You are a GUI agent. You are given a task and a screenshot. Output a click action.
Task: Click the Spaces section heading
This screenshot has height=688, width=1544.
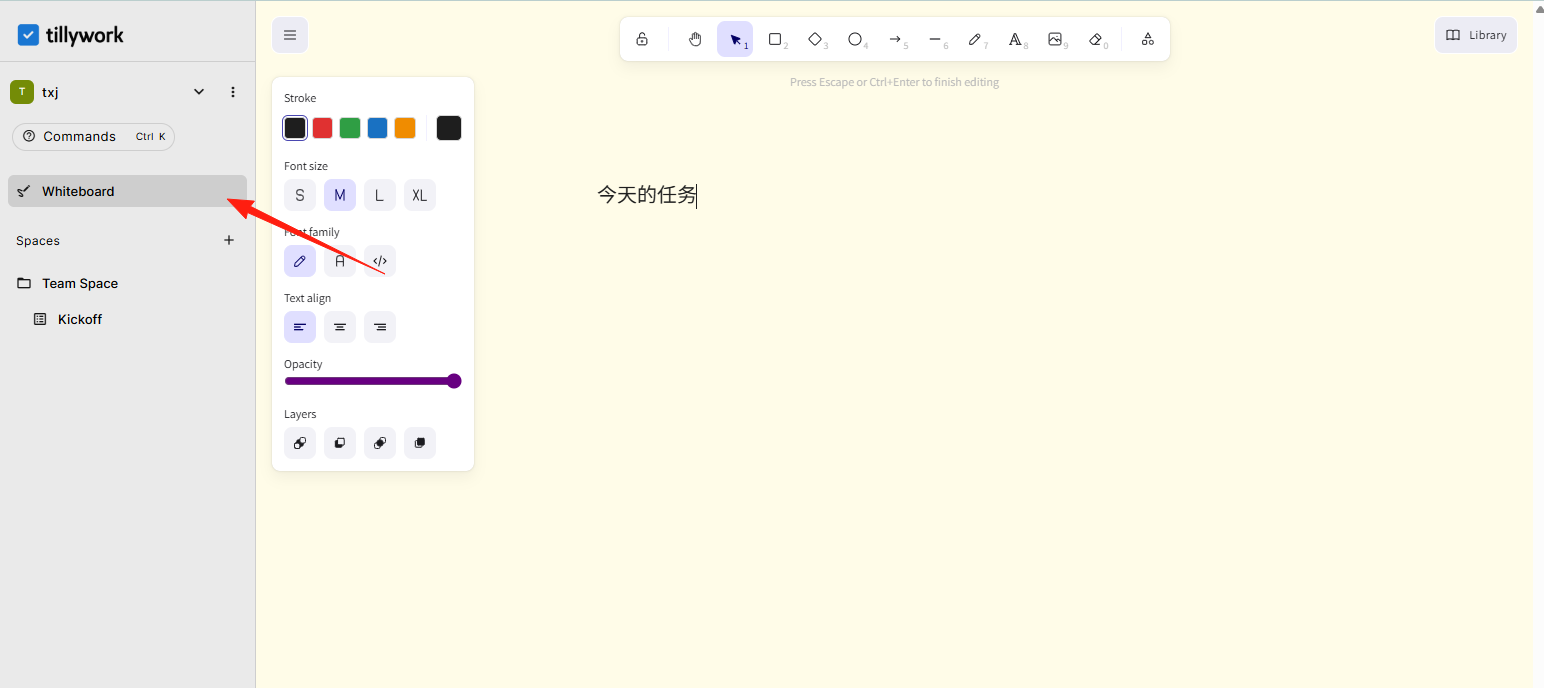pyautogui.click(x=38, y=241)
